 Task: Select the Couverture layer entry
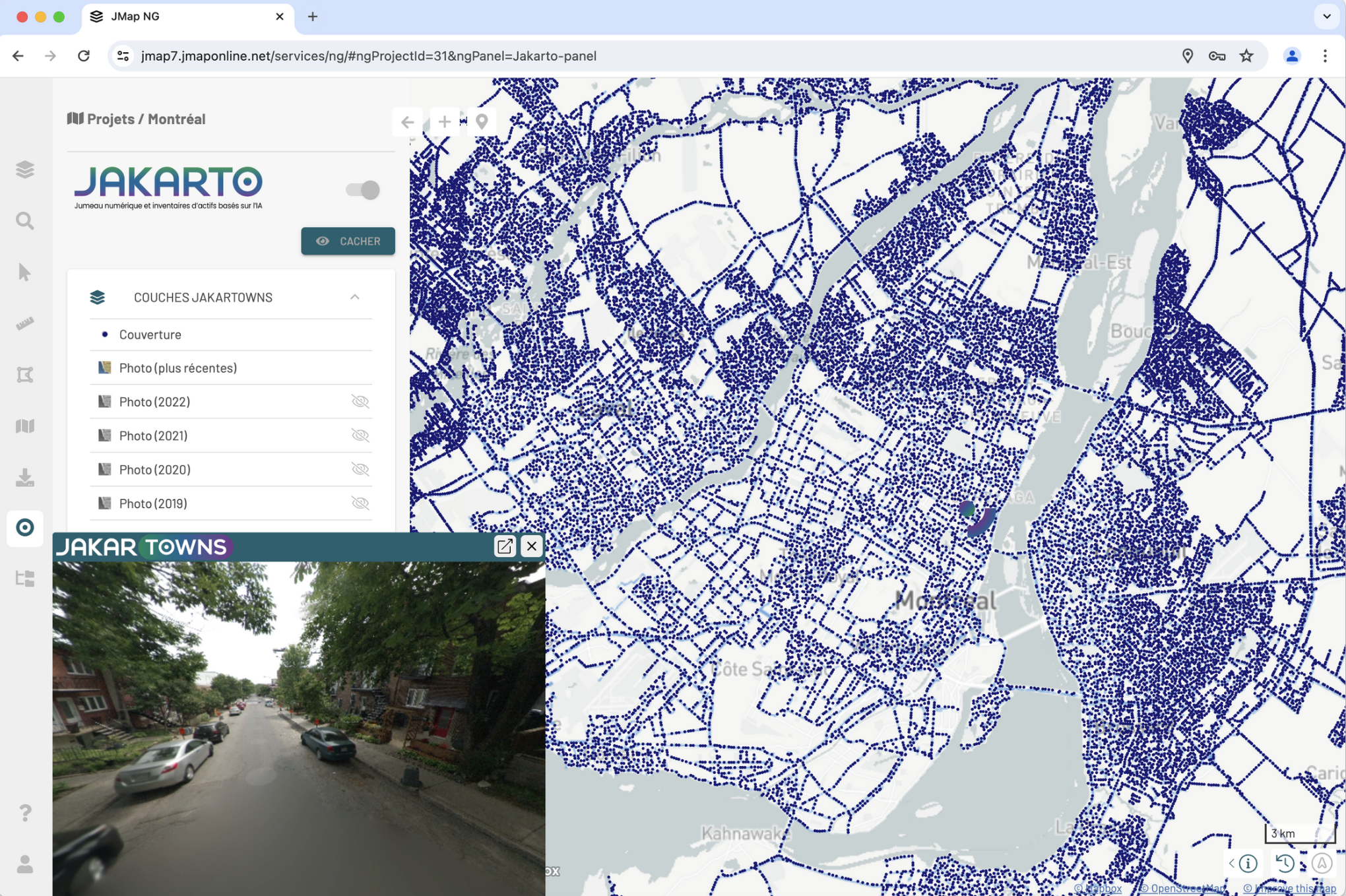tap(150, 335)
